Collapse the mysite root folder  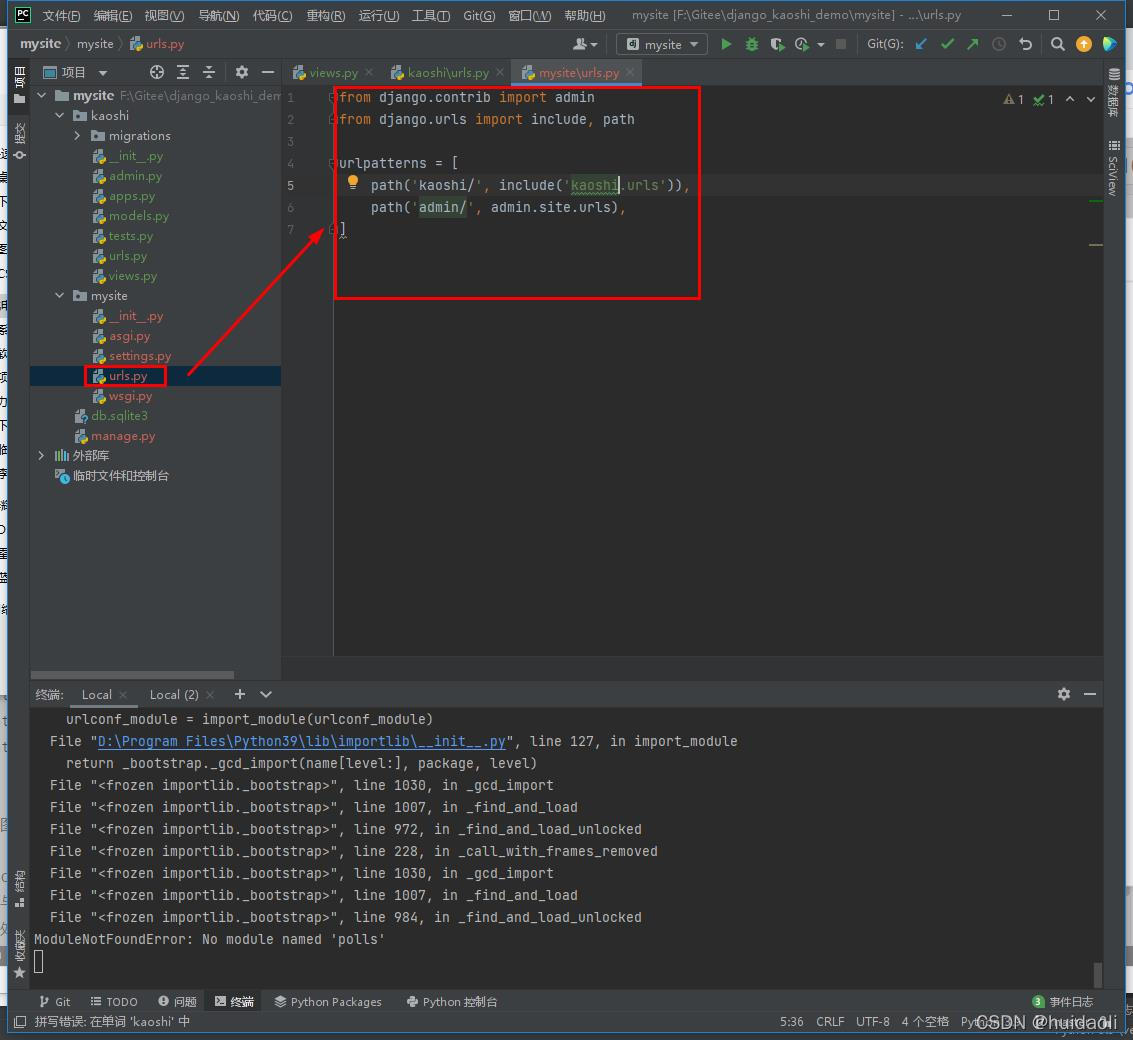42,95
